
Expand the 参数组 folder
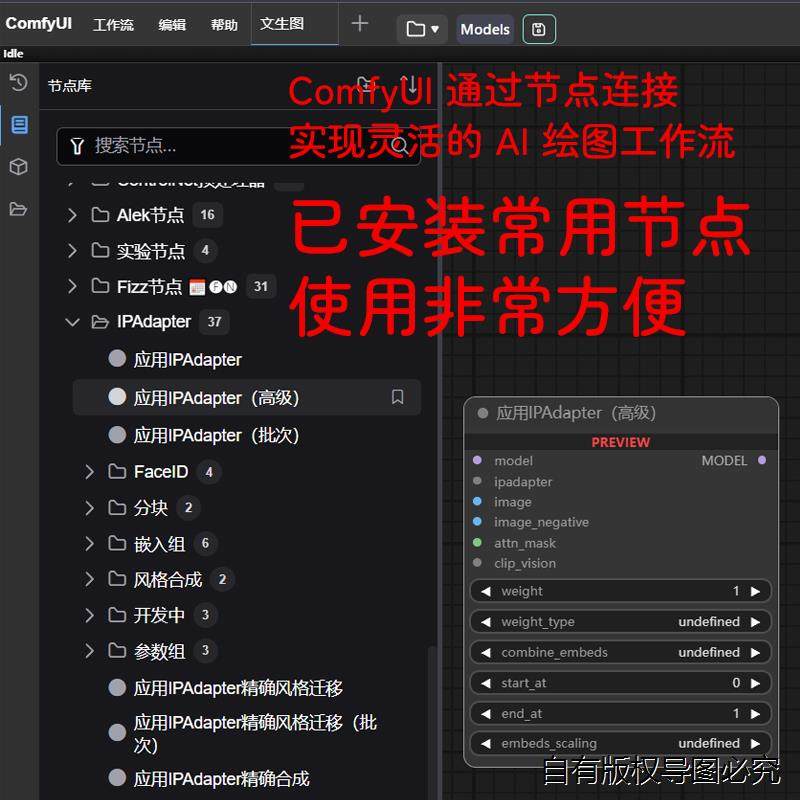point(89,651)
